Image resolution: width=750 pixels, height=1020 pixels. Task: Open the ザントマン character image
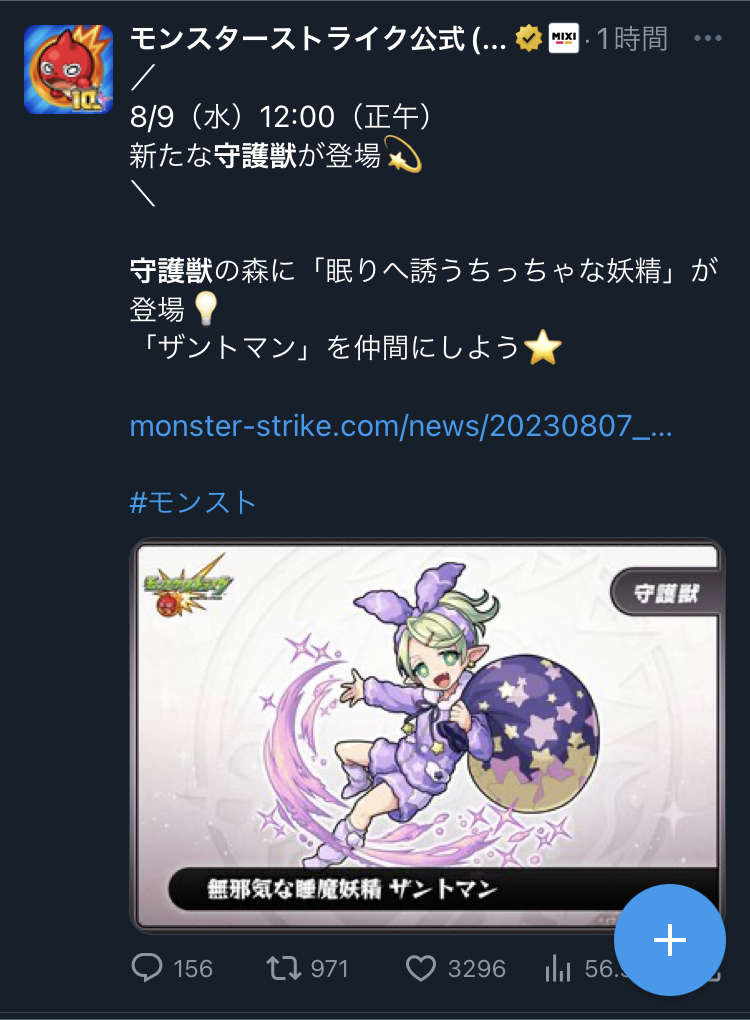[x=427, y=736]
